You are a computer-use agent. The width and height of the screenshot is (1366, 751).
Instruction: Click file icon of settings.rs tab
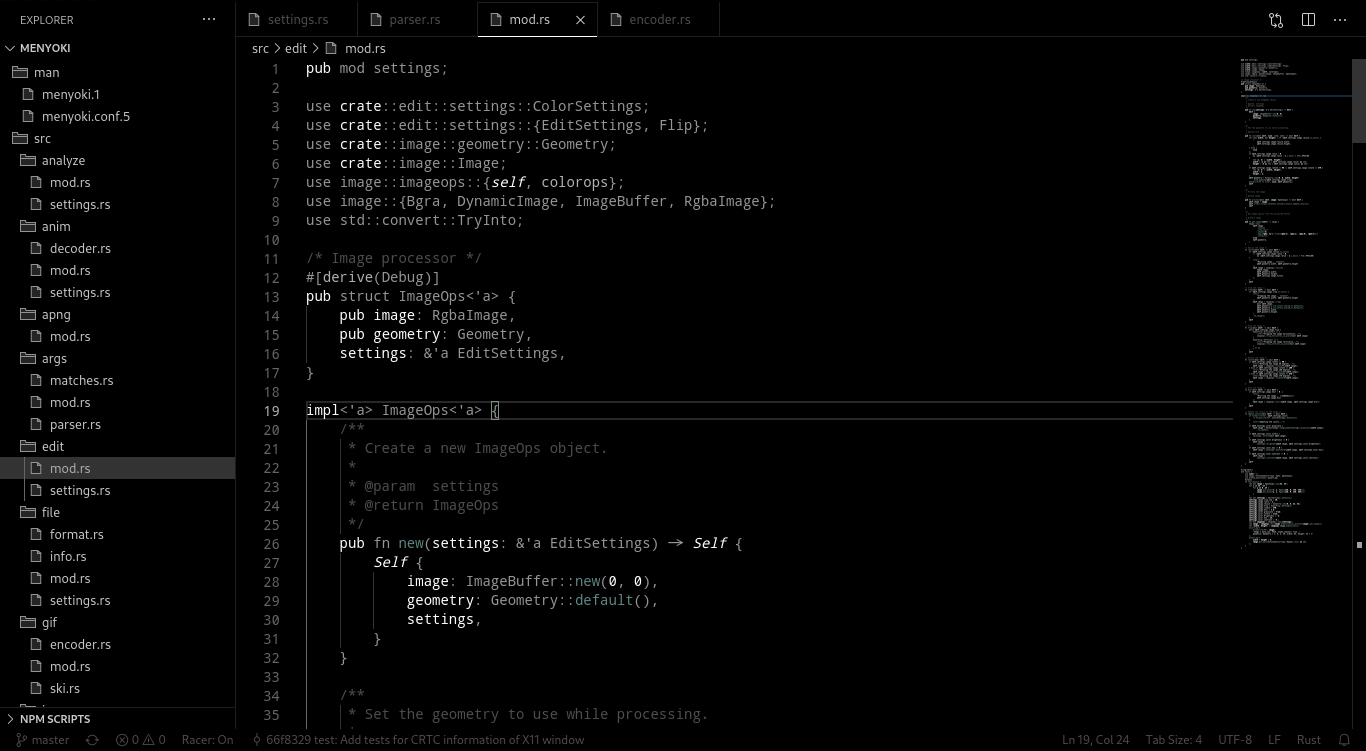click(254, 20)
